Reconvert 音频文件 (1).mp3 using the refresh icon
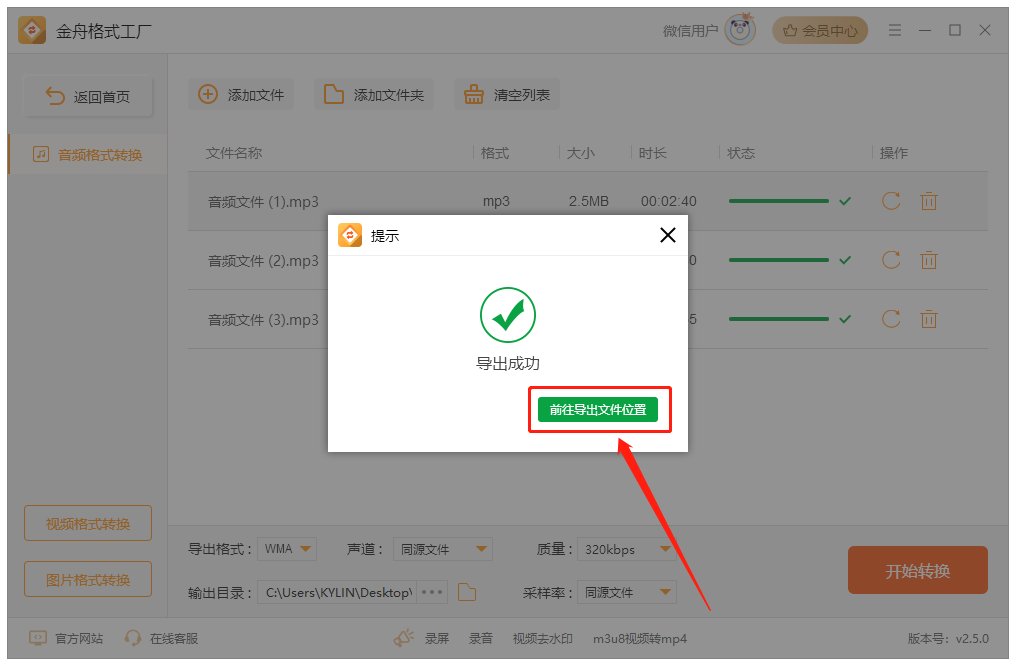Screen dimensions: 1016x666 click(x=890, y=201)
